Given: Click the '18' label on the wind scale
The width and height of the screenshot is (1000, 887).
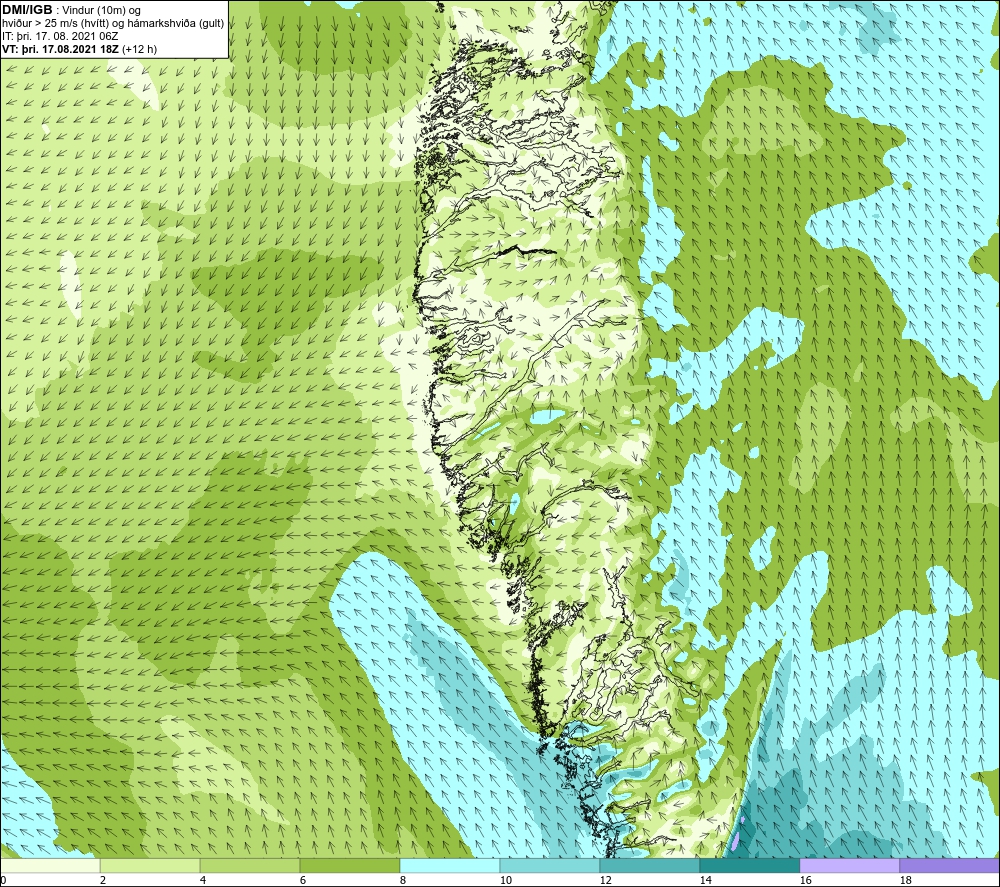Looking at the screenshot, I should tap(905, 880).
